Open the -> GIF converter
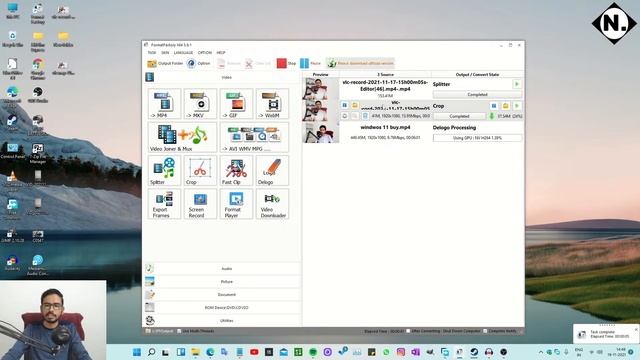The height and width of the screenshot is (360, 640). tap(236, 104)
